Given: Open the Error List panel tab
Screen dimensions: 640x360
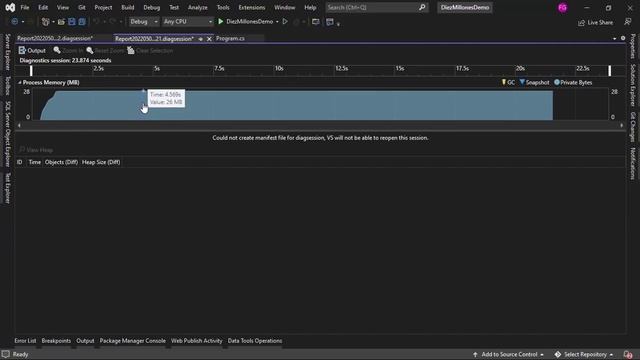Looking at the screenshot, I should pyautogui.click(x=25, y=341).
